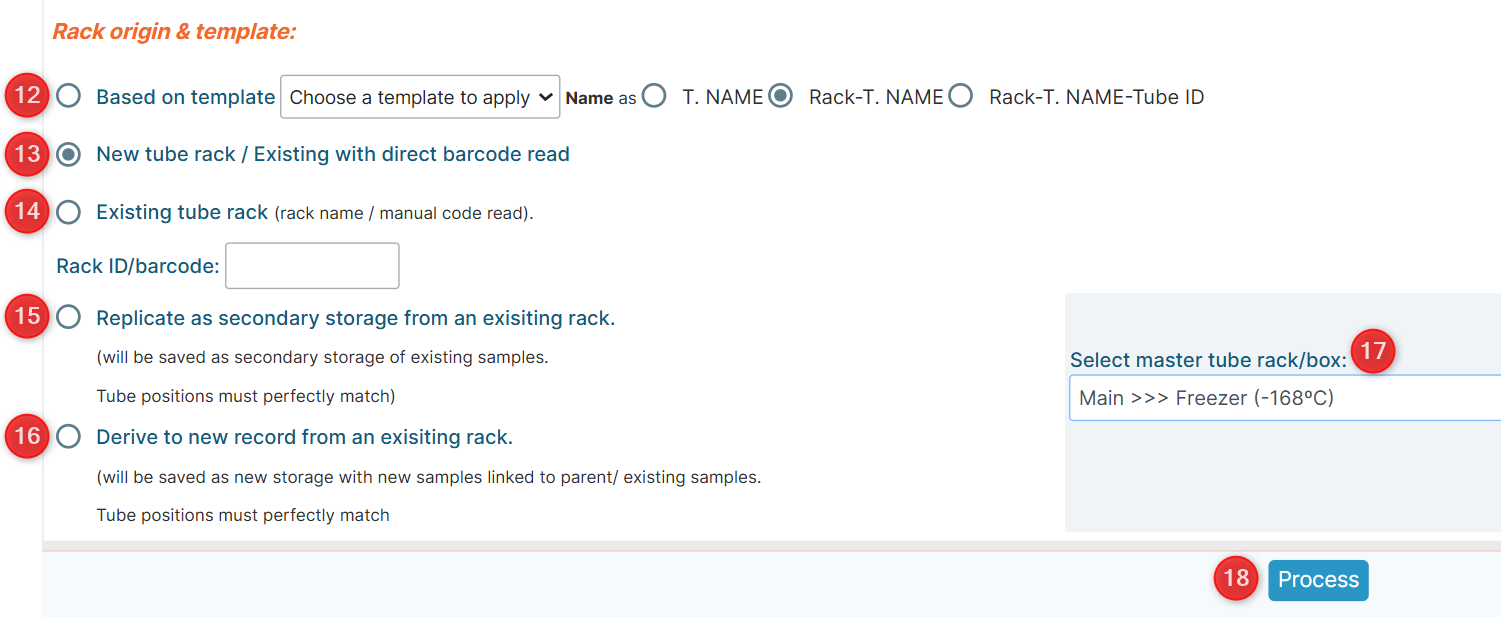The width and height of the screenshot is (1501, 617).
Task: Click the red number 12 marker
Action: [x=27, y=96]
